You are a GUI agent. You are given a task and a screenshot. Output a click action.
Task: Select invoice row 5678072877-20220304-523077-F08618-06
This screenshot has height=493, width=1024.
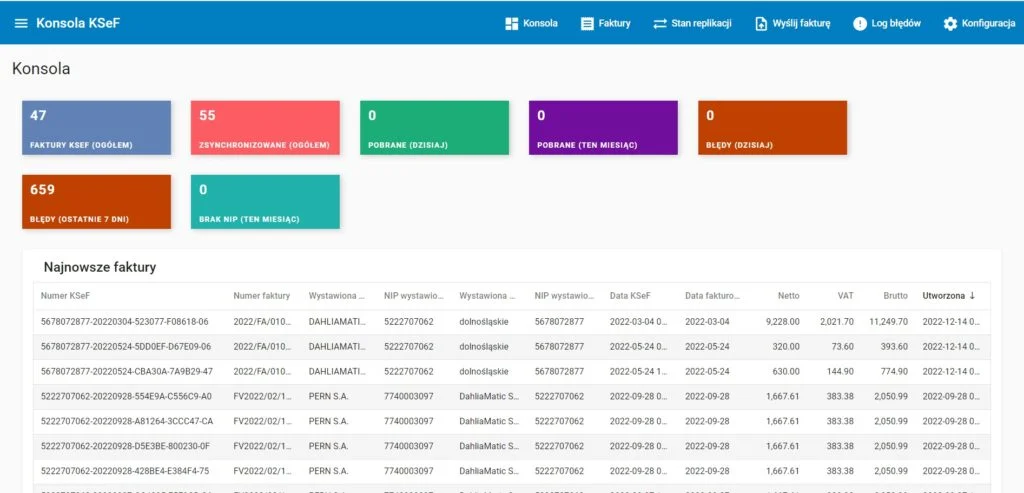[124, 322]
